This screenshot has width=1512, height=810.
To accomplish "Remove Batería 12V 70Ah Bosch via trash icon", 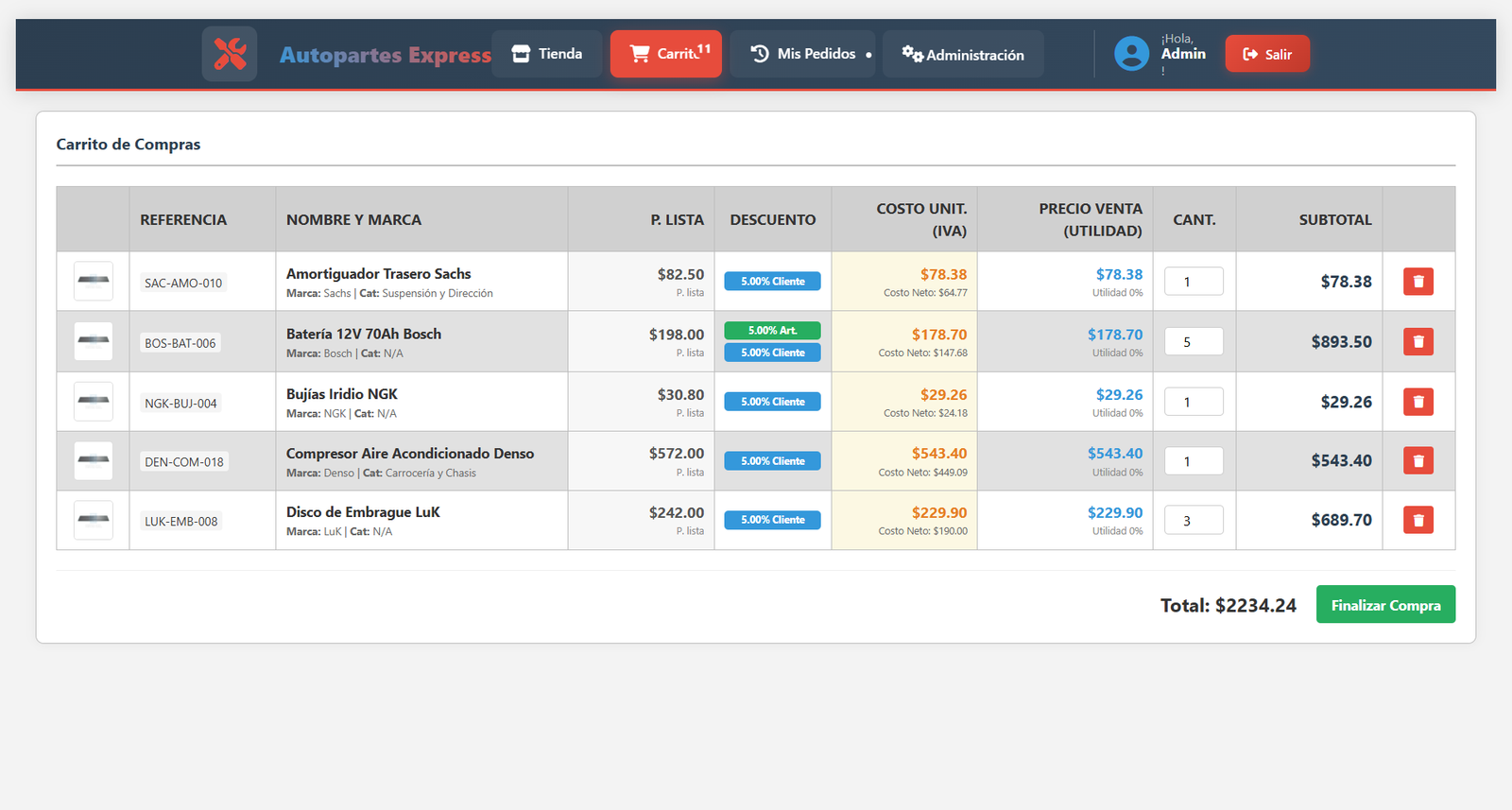I will pyautogui.click(x=1417, y=341).
